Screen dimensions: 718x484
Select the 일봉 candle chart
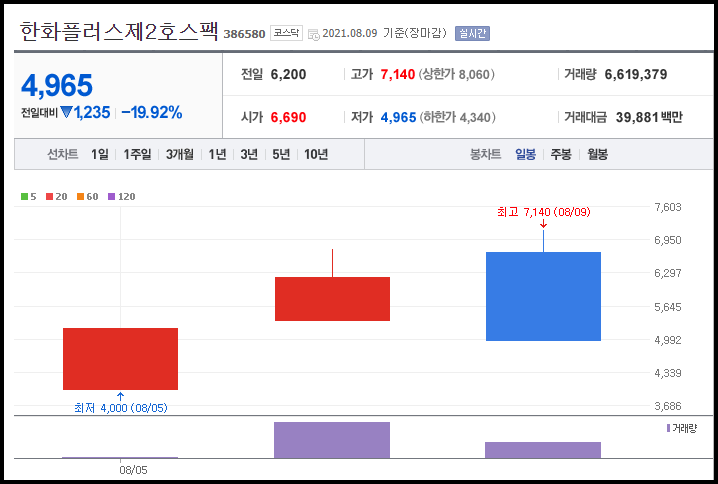click(525, 154)
